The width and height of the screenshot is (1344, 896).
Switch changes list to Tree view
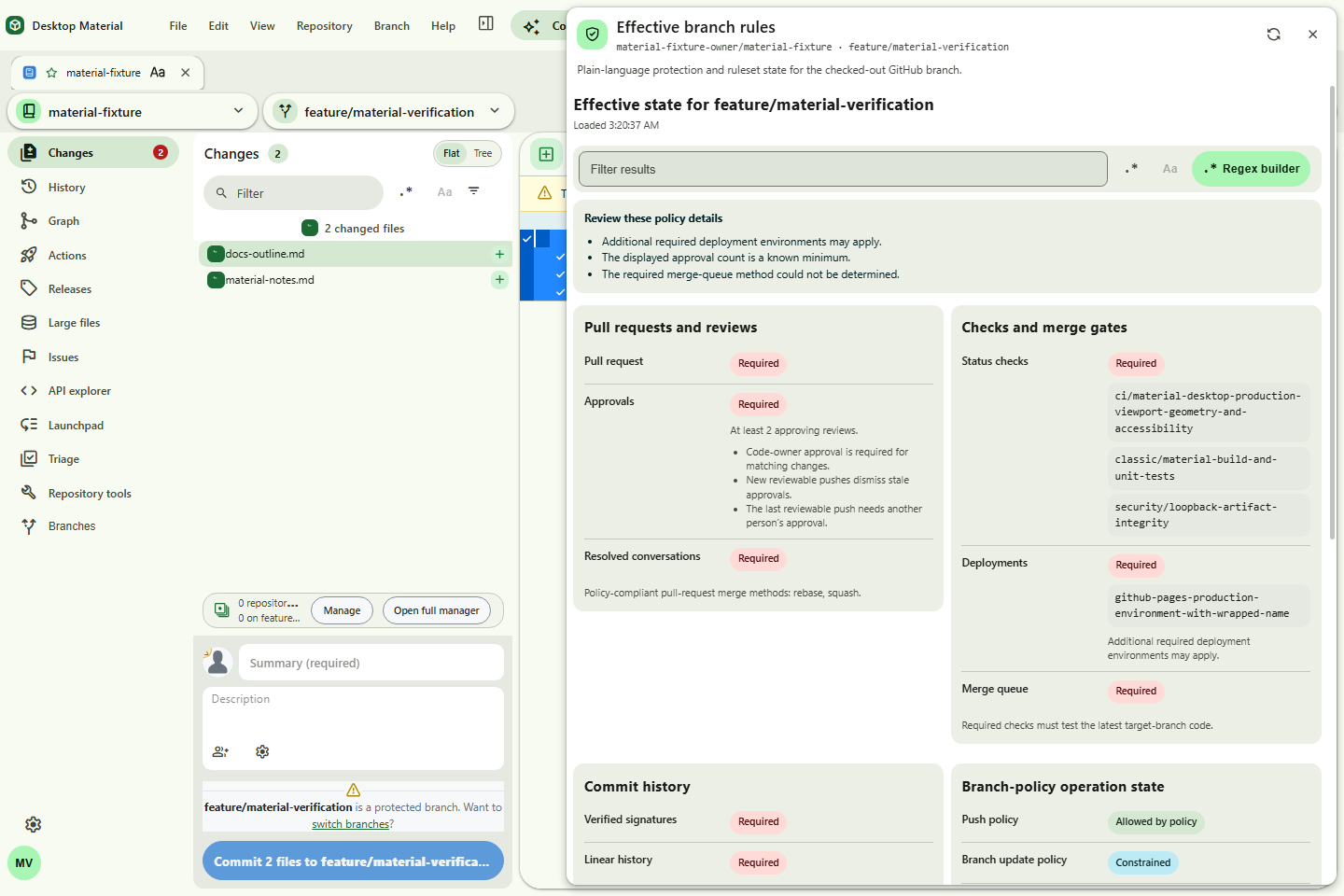(x=483, y=154)
